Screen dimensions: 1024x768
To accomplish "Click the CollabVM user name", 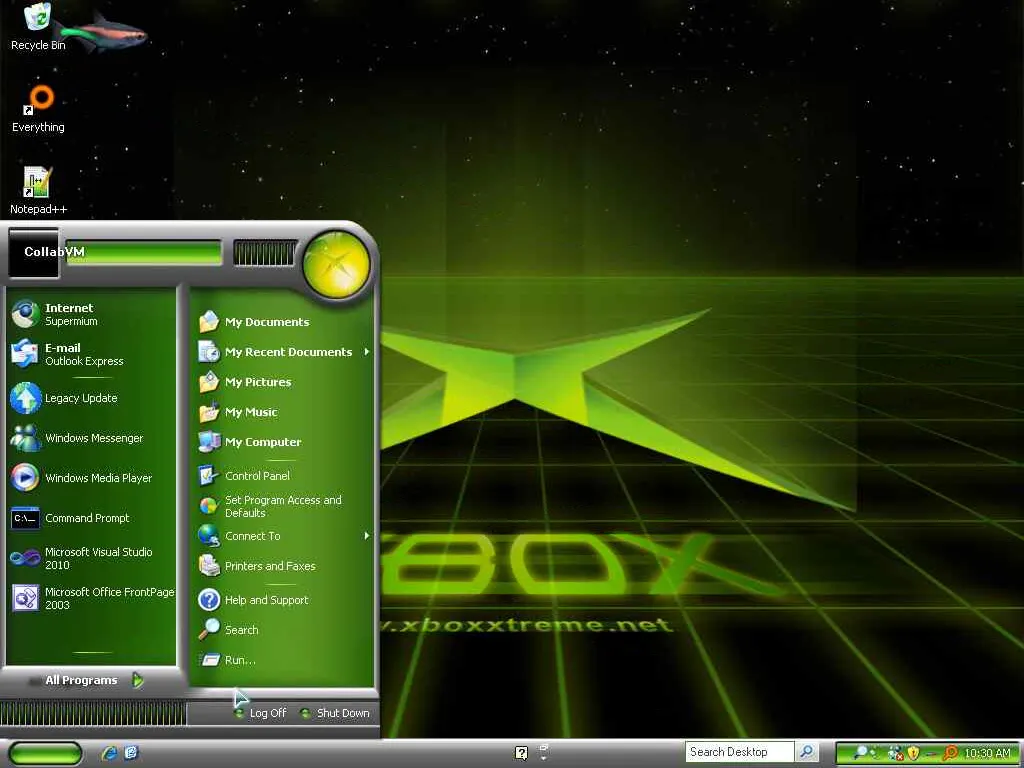I will 54,251.
